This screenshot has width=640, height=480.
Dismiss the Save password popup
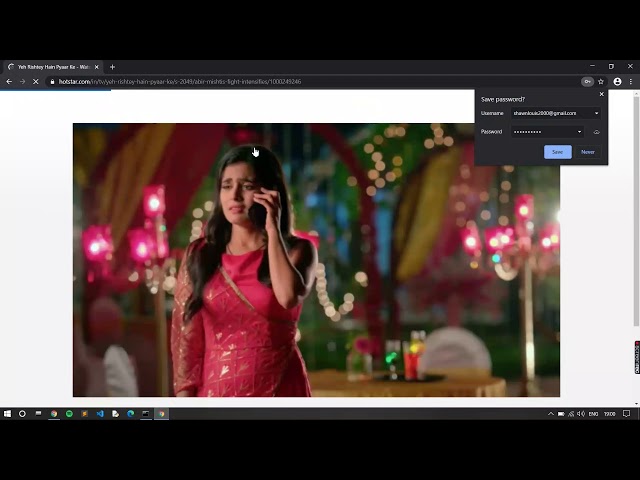point(602,94)
